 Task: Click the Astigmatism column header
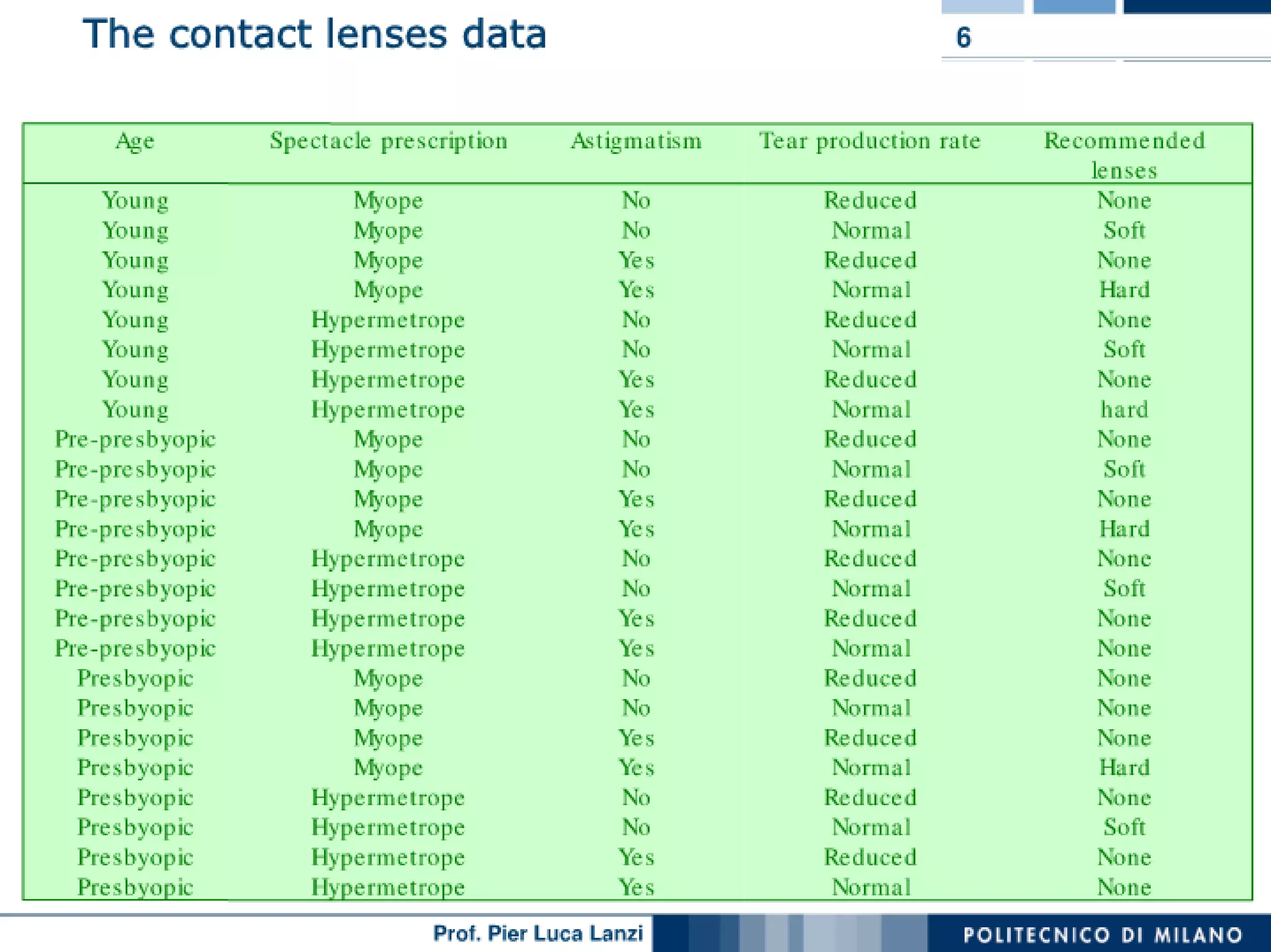(x=636, y=141)
